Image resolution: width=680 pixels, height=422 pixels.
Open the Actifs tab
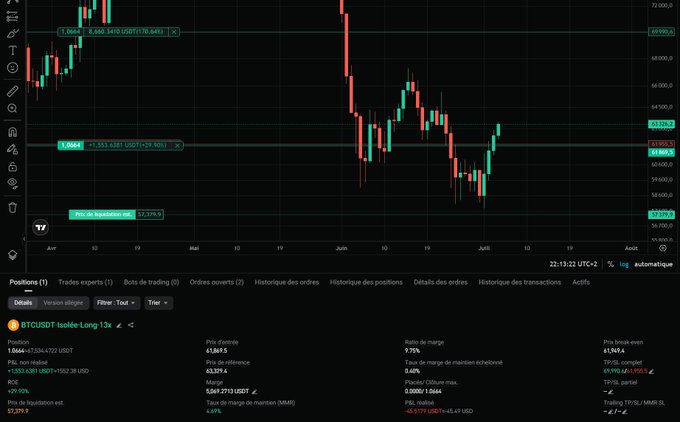(x=581, y=282)
